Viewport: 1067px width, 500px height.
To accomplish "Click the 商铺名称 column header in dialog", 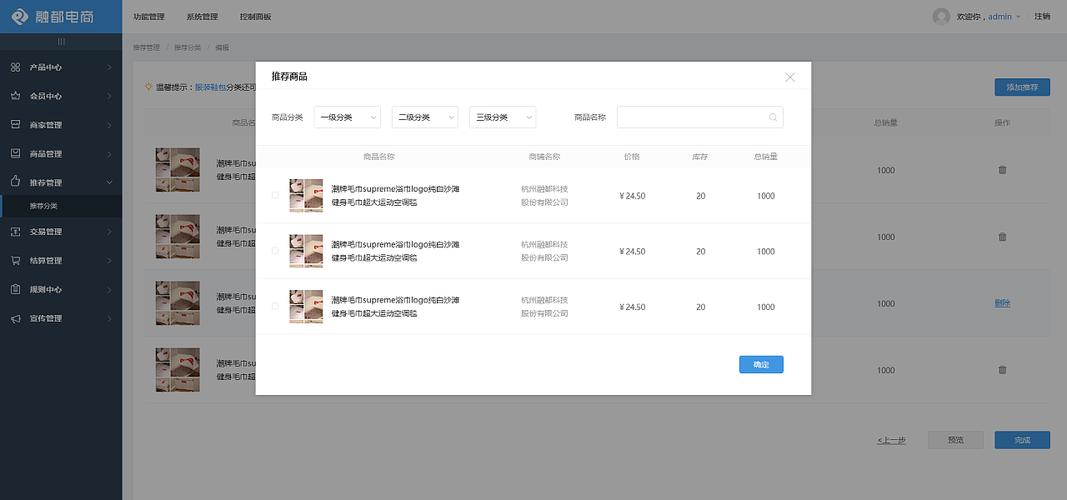I will click(544, 156).
